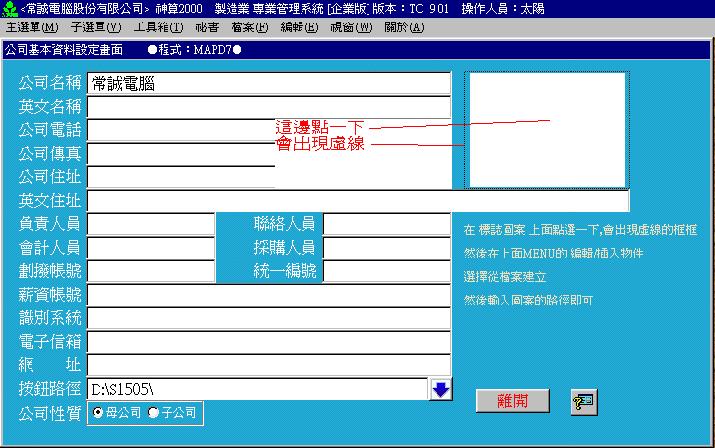
Task: Open the 主選單 menu
Action: [x=31, y=27]
